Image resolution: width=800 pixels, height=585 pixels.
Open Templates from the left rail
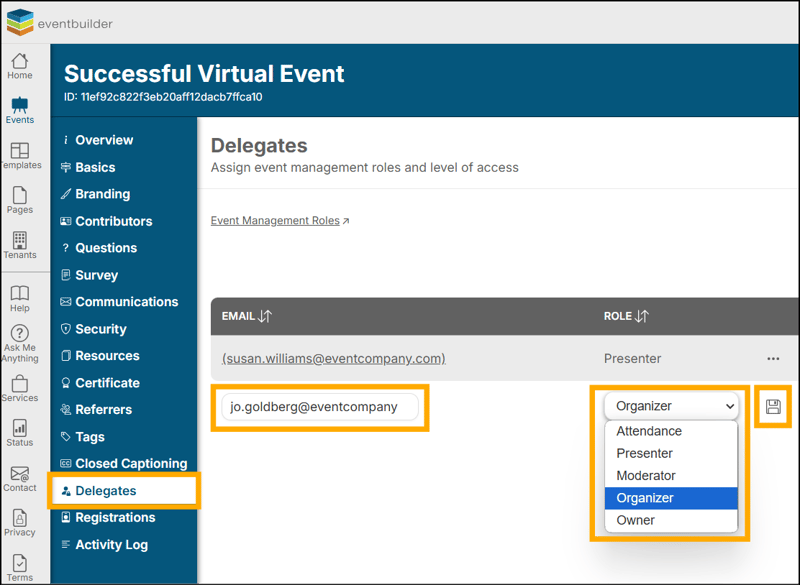pyautogui.click(x=20, y=156)
